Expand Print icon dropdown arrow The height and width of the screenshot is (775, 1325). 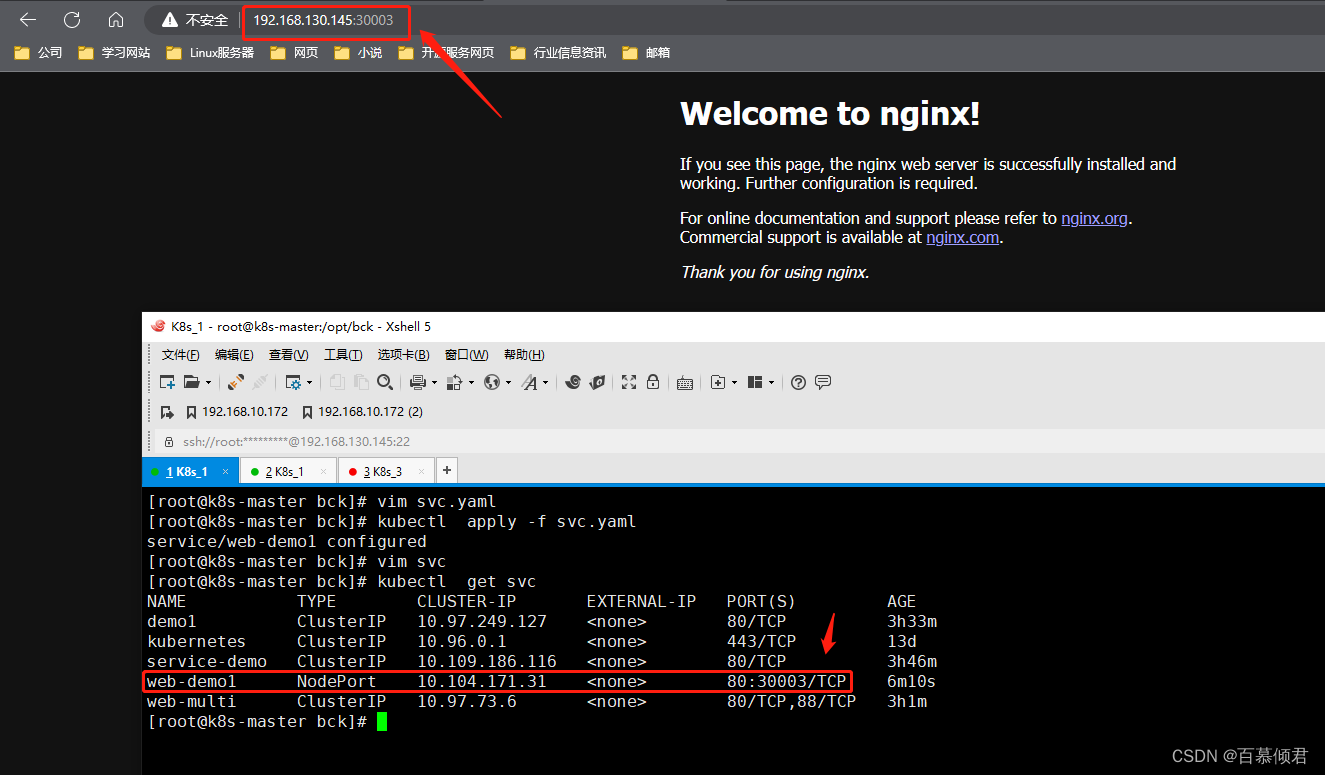pos(434,382)
